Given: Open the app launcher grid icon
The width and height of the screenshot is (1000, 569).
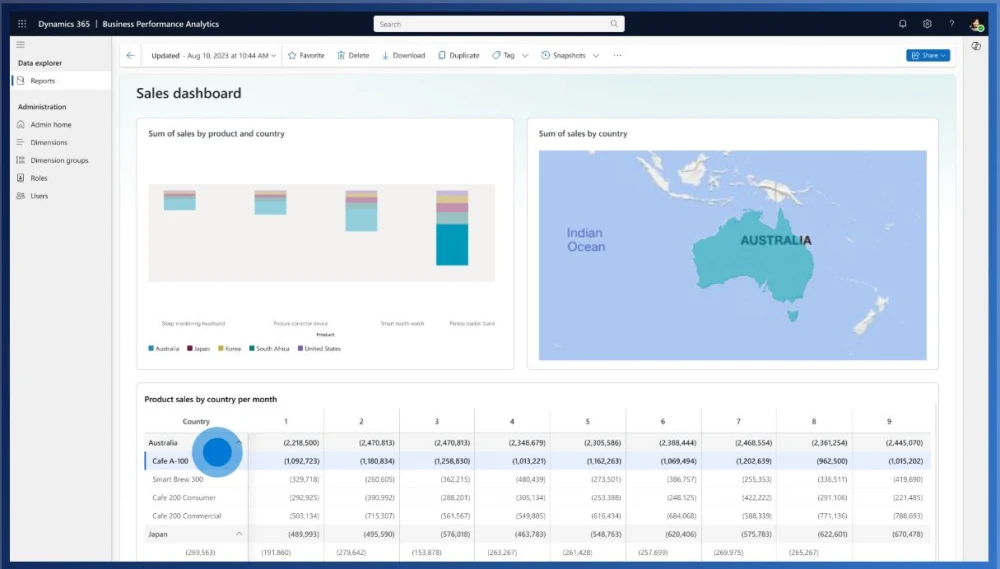Looking at the screenshot, I should (x=22, y=24).
